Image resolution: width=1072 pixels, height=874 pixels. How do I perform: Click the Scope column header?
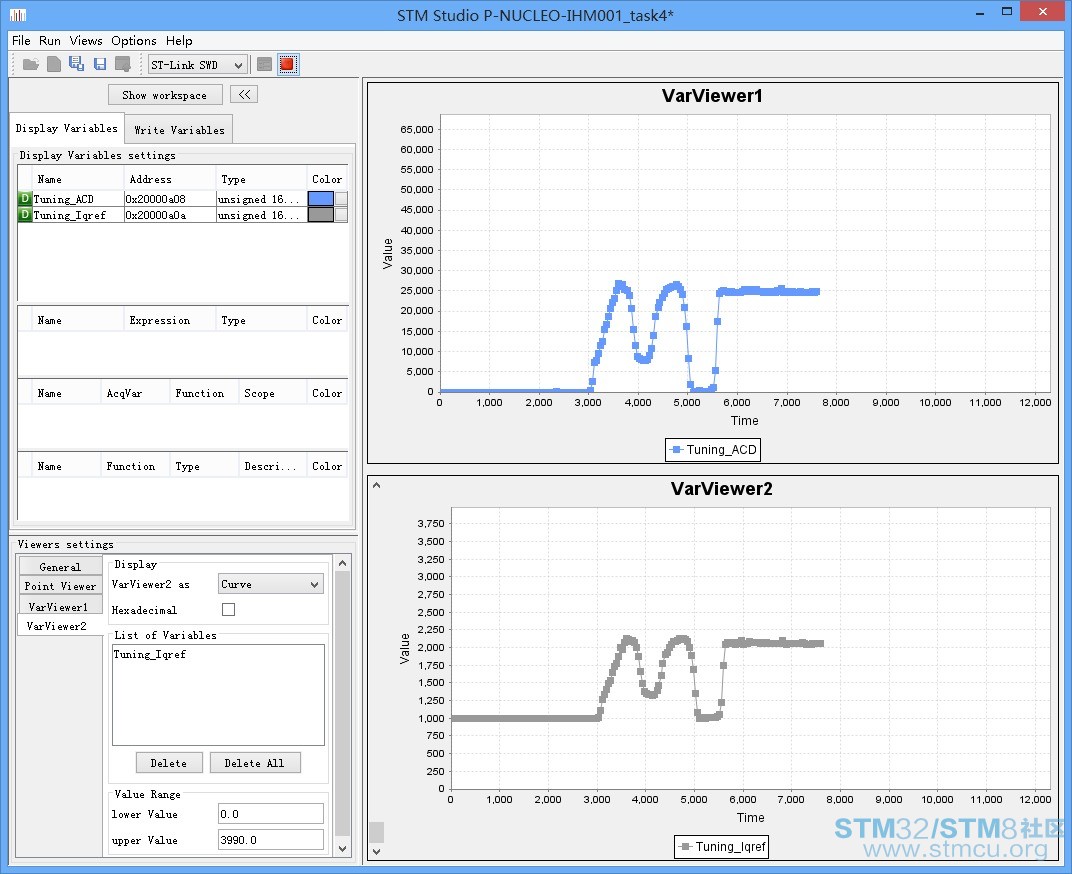(272, 393)
